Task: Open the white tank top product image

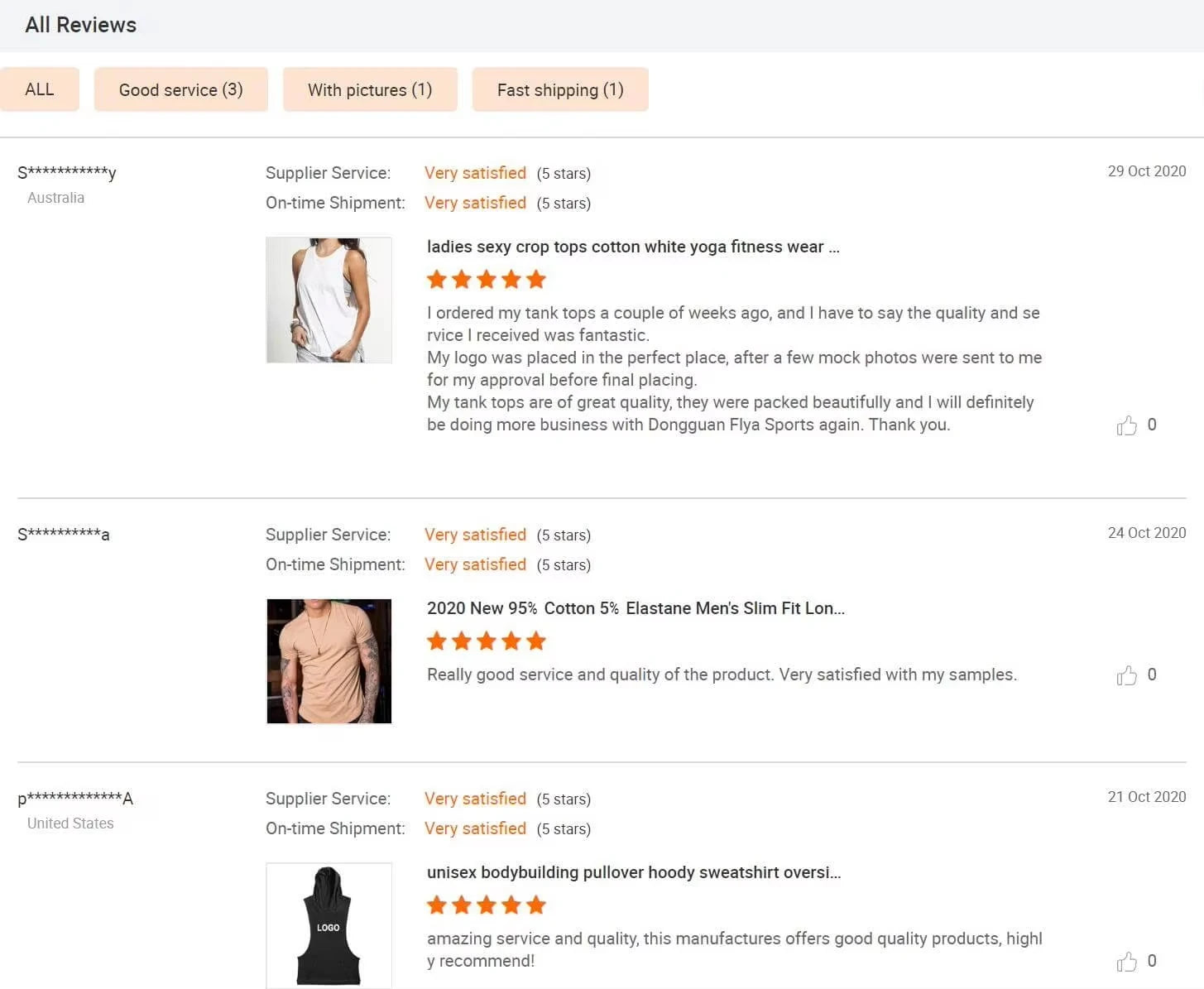Action: tap(329, 300)
